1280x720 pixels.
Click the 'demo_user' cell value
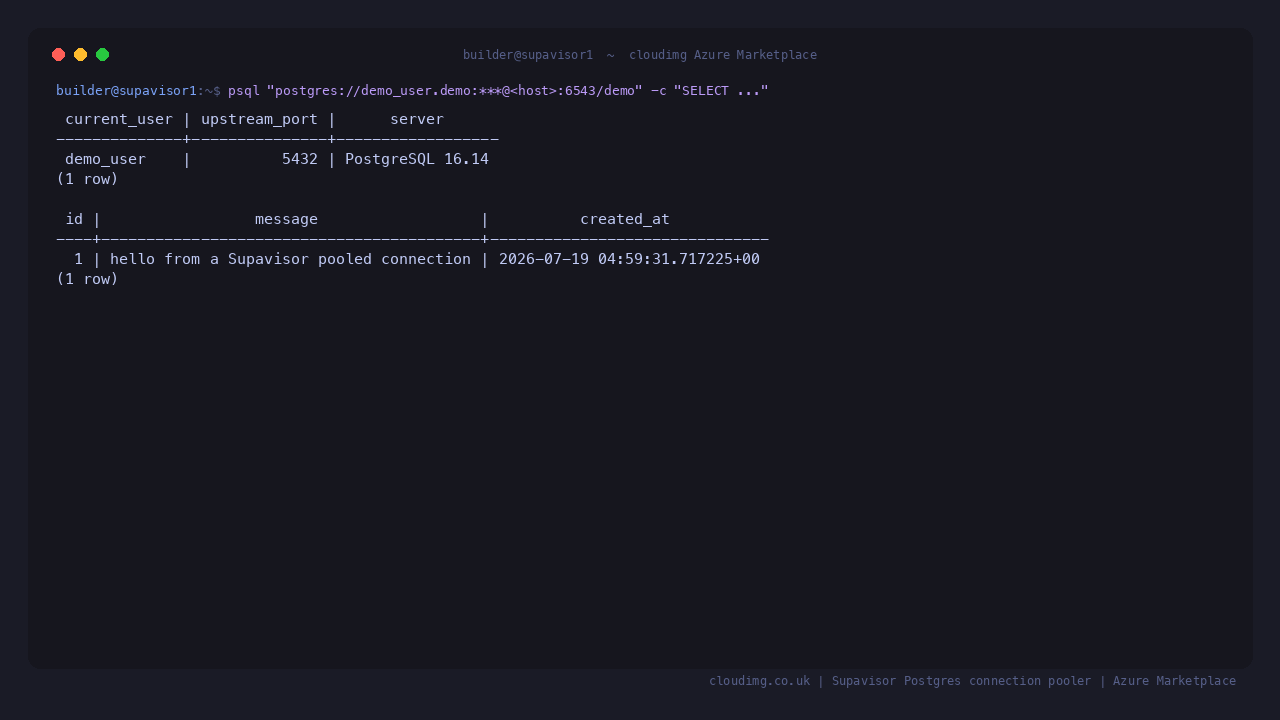[105, 159]
